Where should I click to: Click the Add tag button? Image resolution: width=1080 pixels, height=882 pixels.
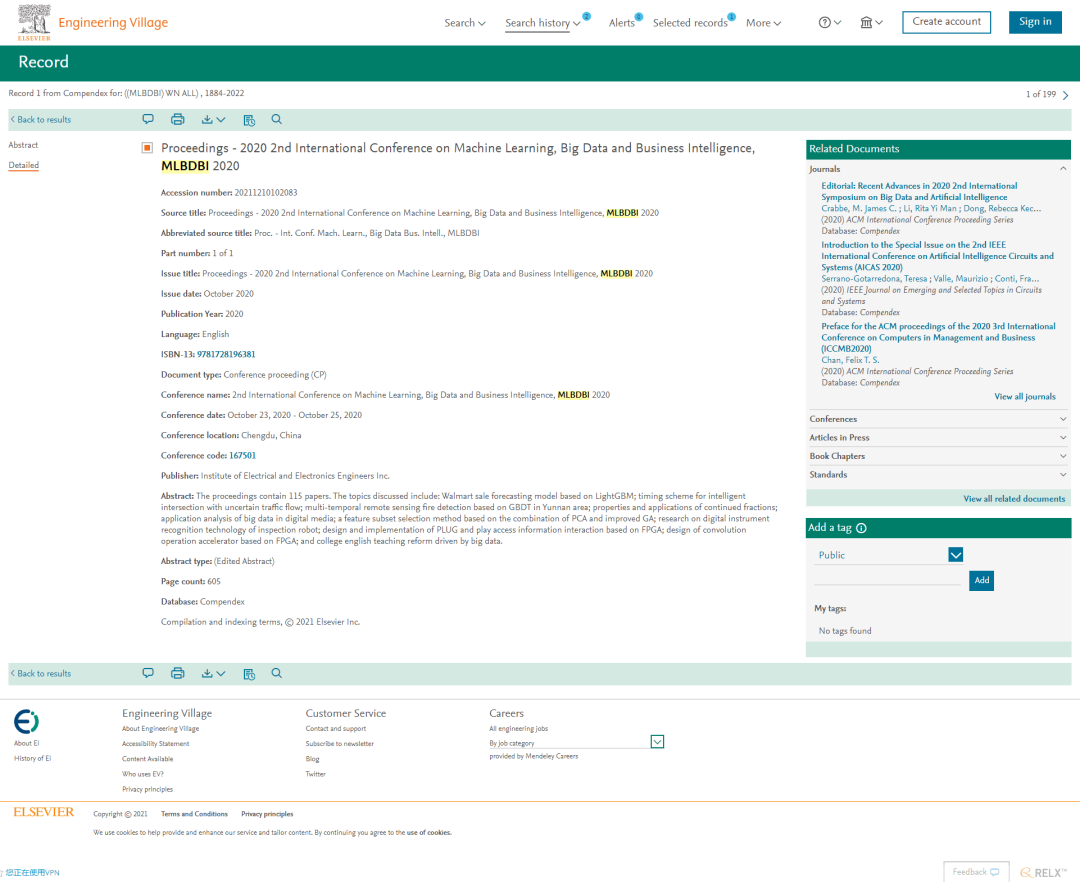pos(982,580)
